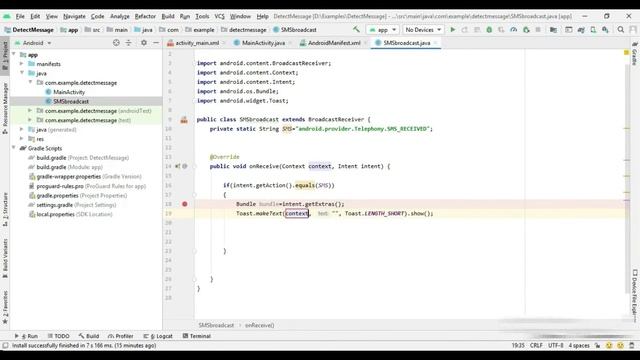
Task: Open the Build tool window button
Action: pyautogui.click(x=89, y=336)
